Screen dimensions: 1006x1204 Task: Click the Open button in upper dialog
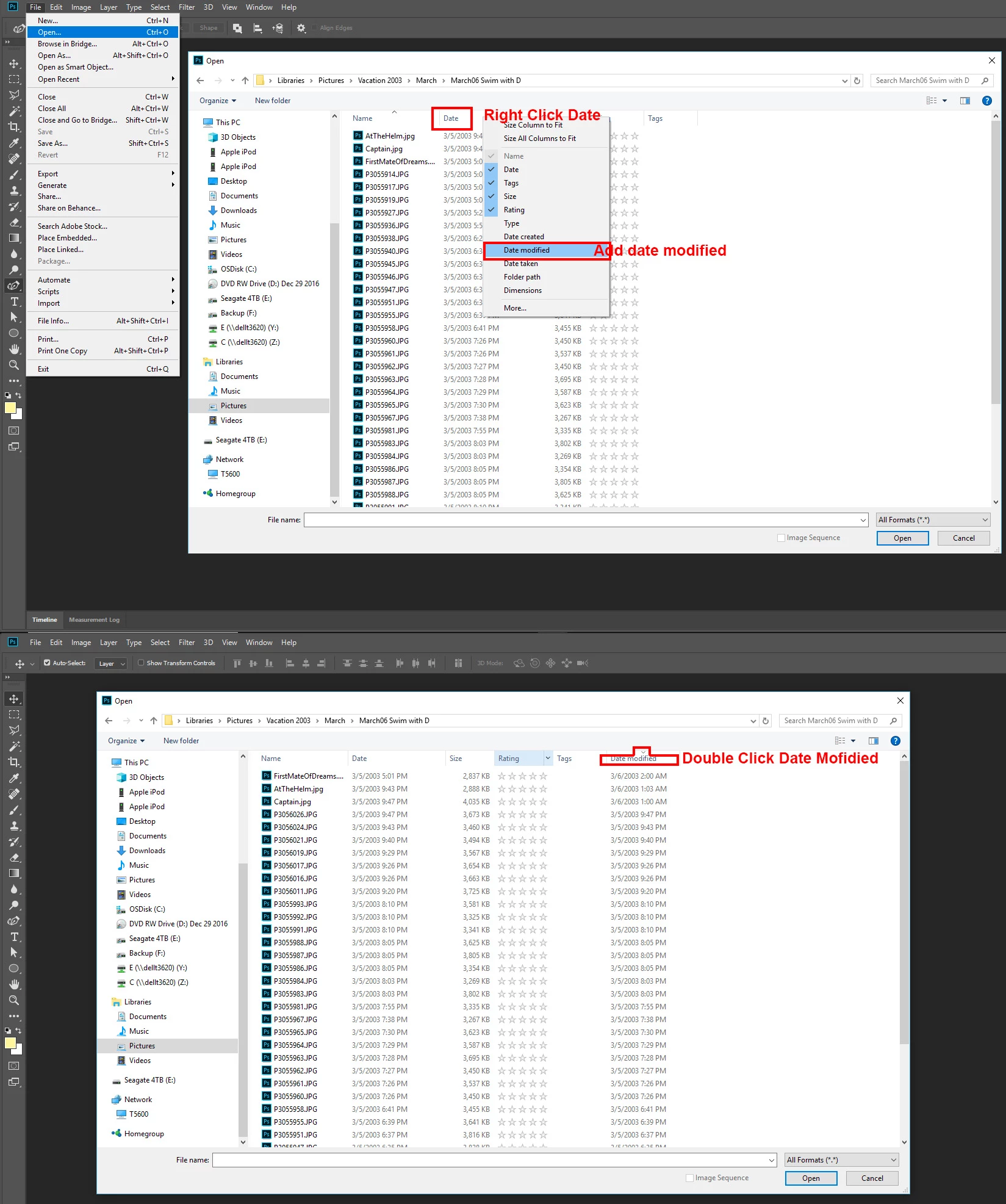coord(902,538)
